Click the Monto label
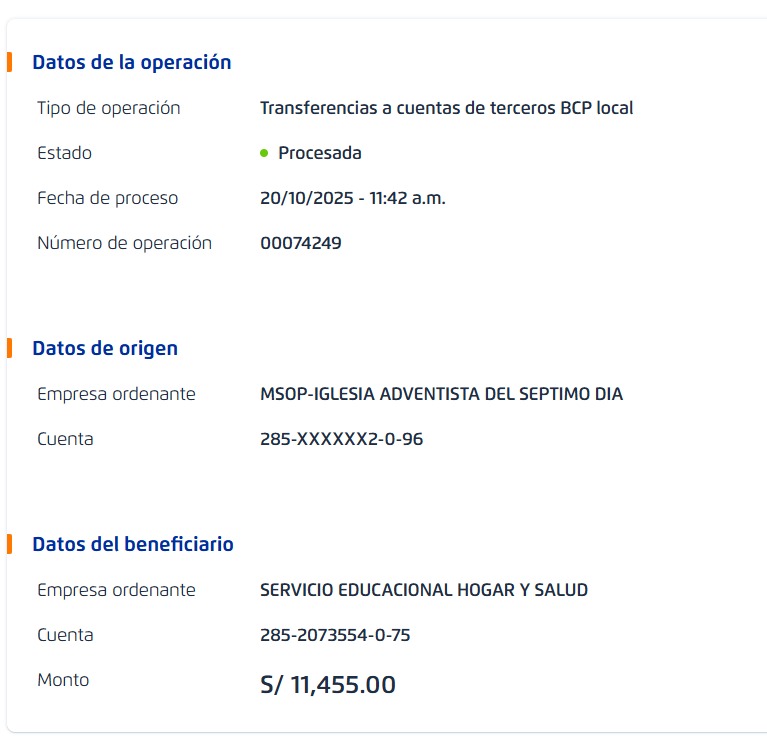767x748 pixels. [x=63, y=680]
